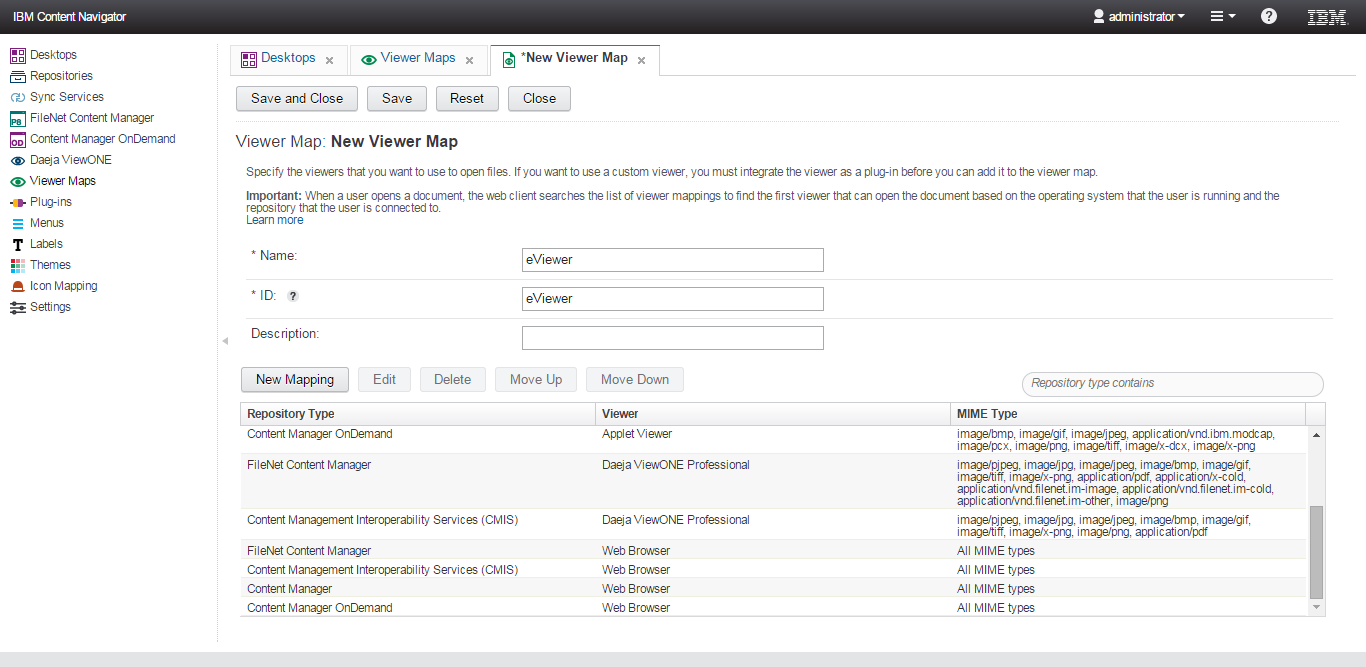Open Repositories from the sidebar icon
The image size is (1366, 667).
pyautogui.click(x=17, y=76)
